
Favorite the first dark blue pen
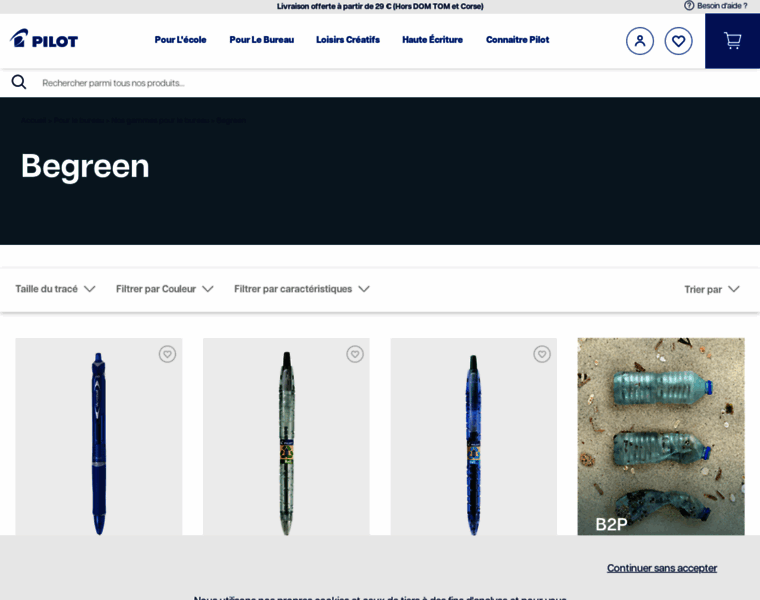coord(167,354)
